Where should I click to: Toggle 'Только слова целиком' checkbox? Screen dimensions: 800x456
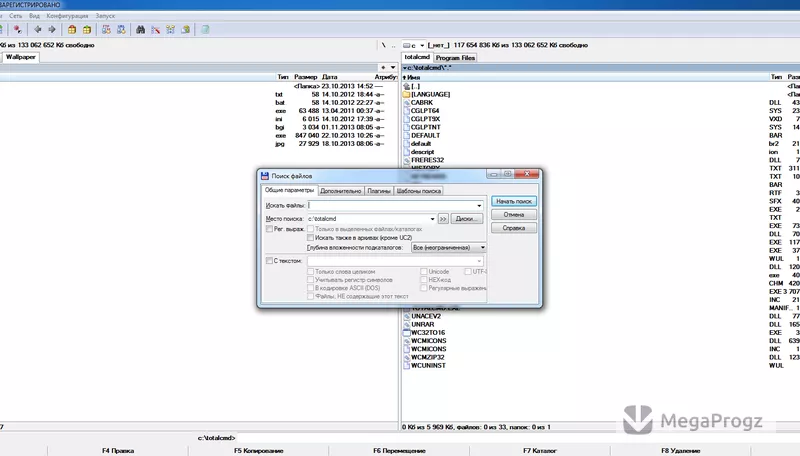[x=310, y=272]
